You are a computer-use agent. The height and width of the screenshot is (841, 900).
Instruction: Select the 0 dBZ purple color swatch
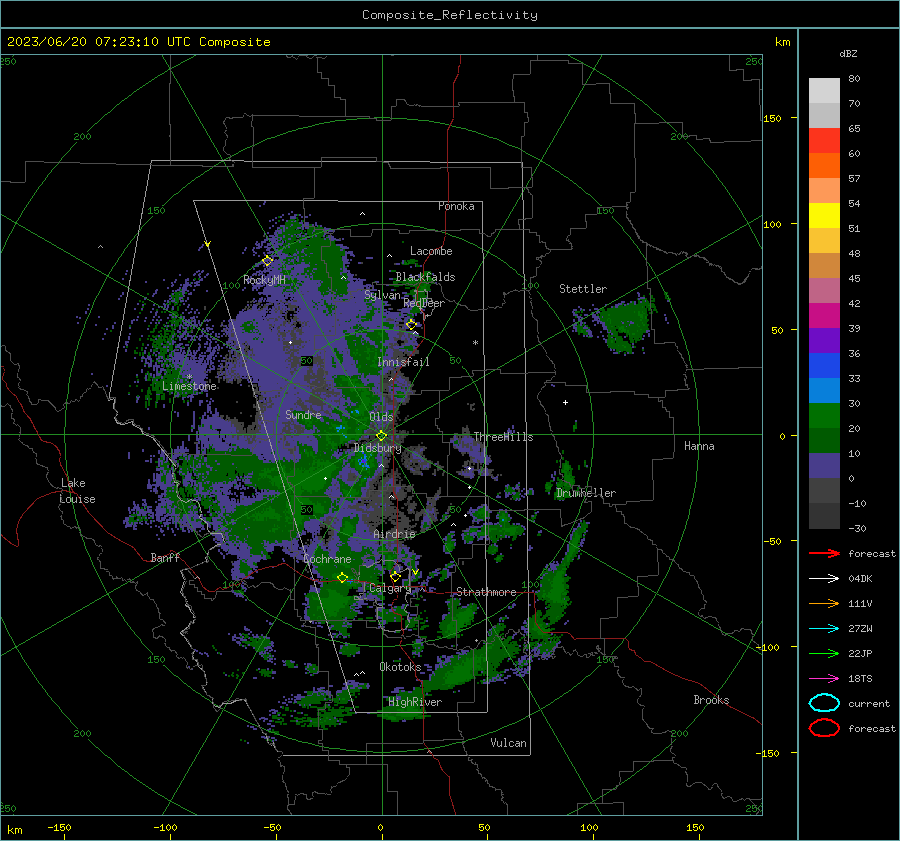click(x=824, y=465)
